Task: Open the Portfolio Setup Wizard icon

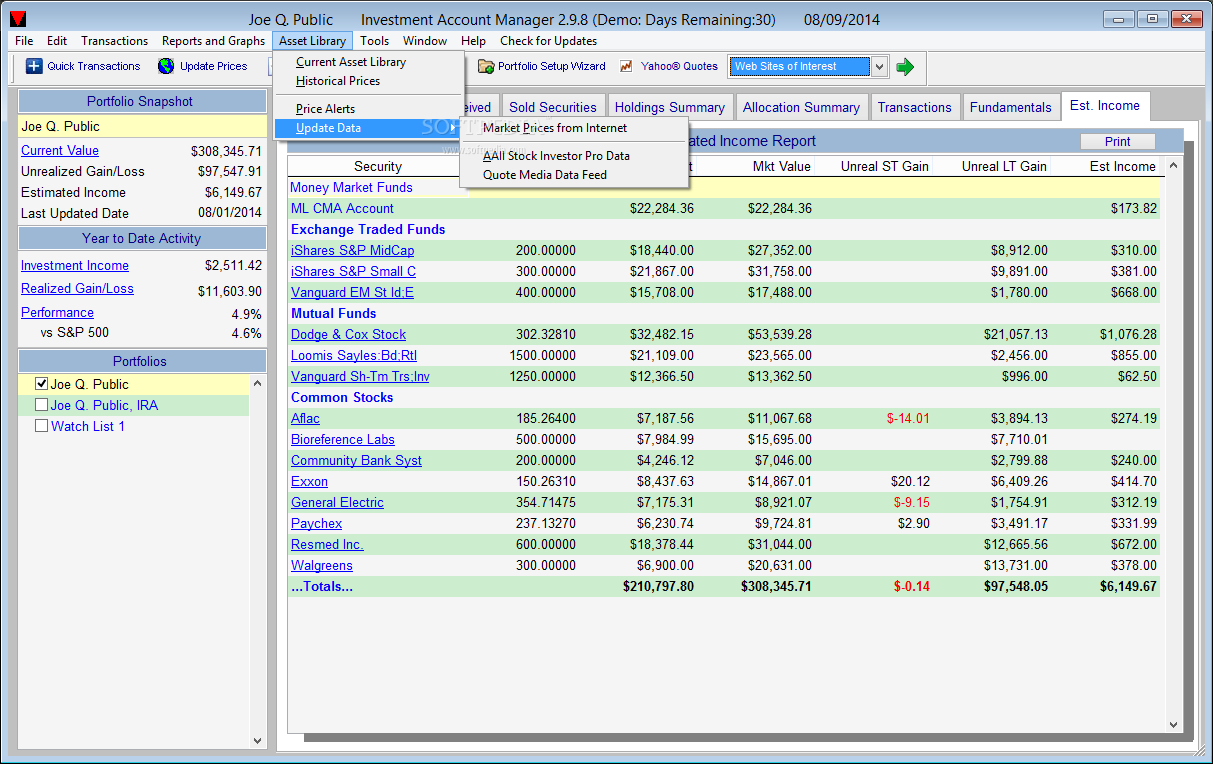Action: pyautogui.click(x=486, y=66)
